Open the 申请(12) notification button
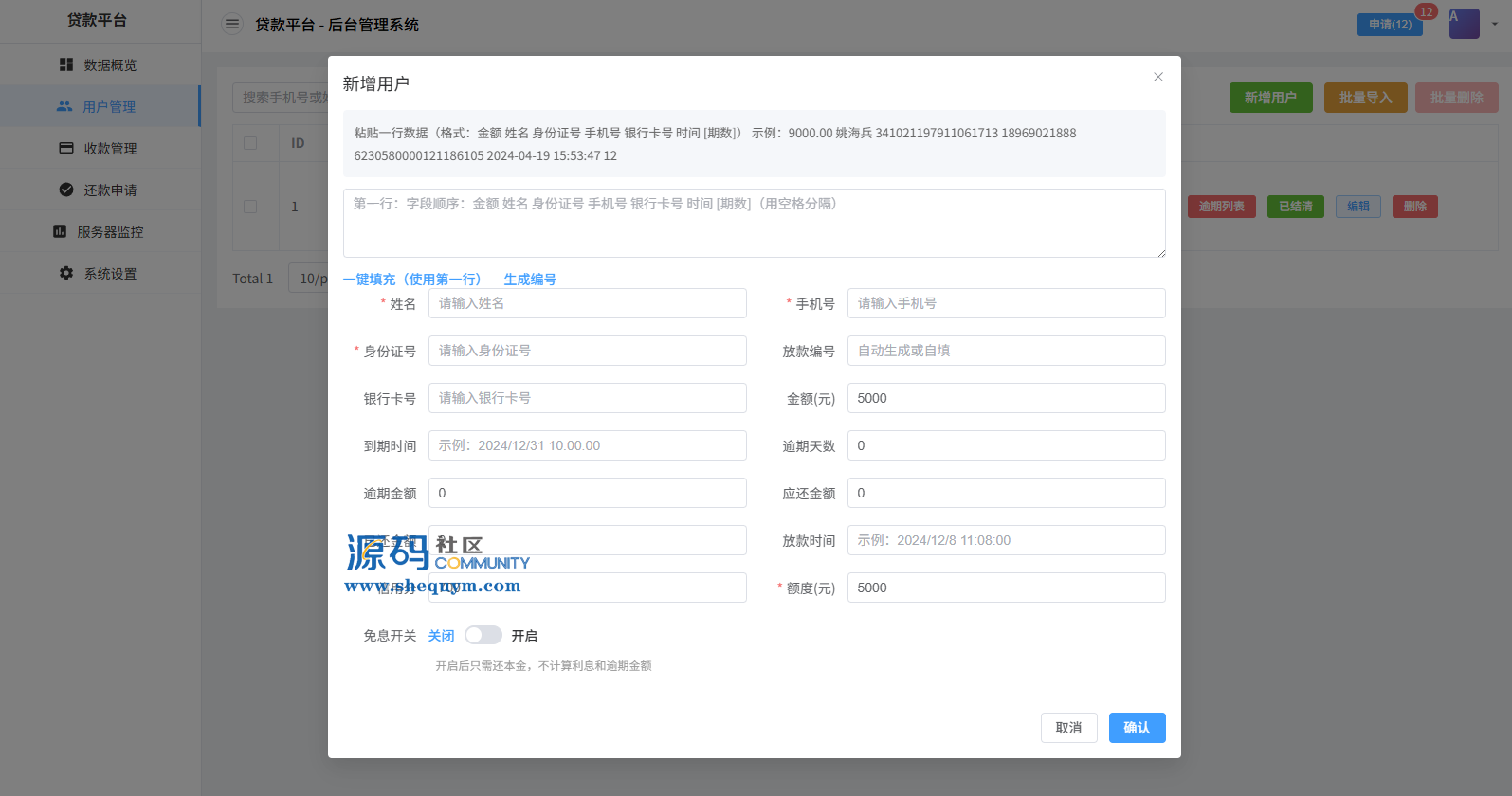 [x=1389, y=25]
